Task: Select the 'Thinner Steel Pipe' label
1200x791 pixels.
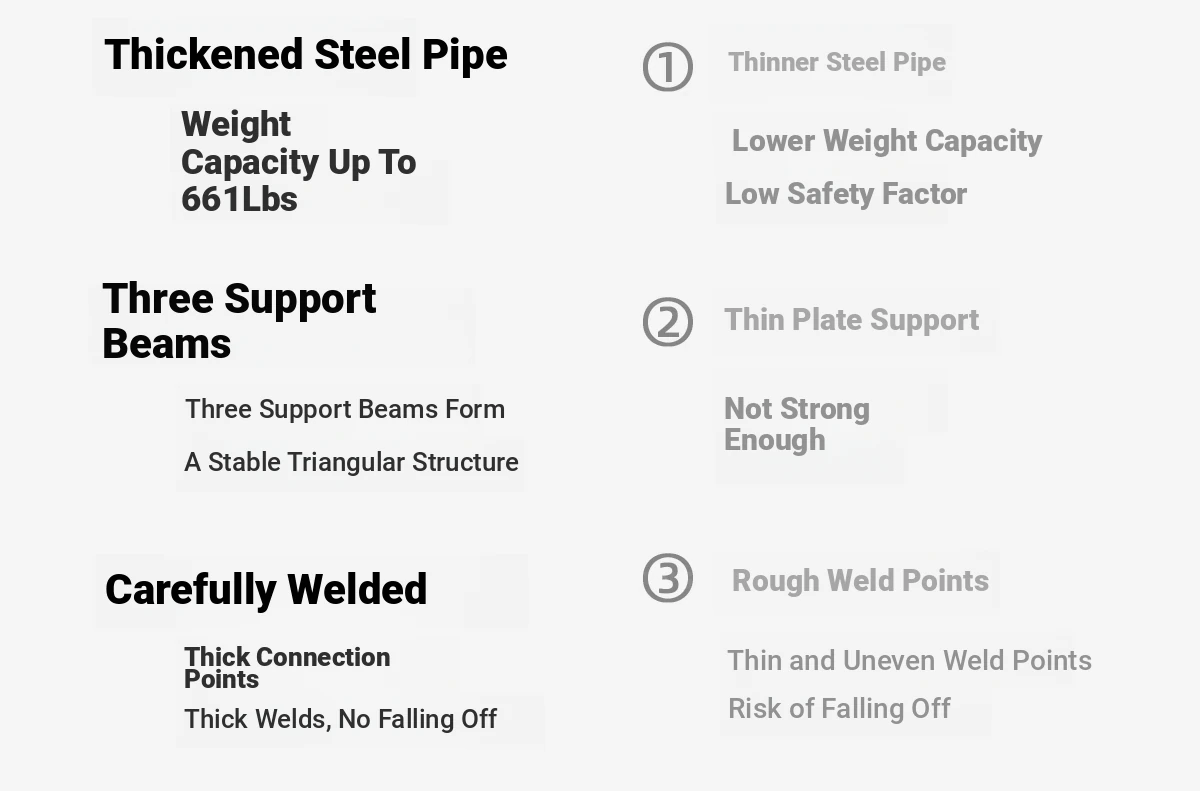Action: [837, 62]
